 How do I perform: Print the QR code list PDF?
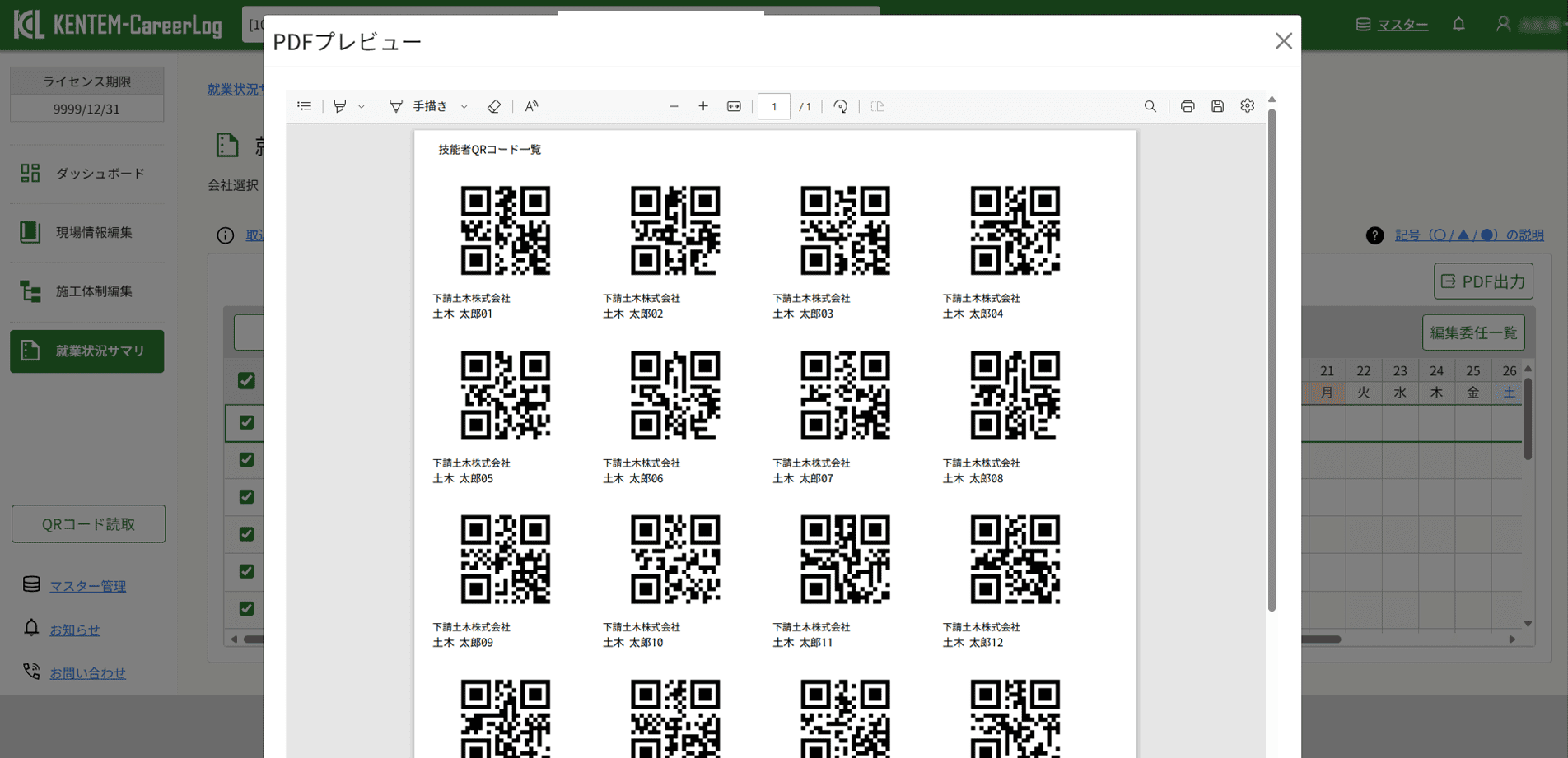point(1187,105)
